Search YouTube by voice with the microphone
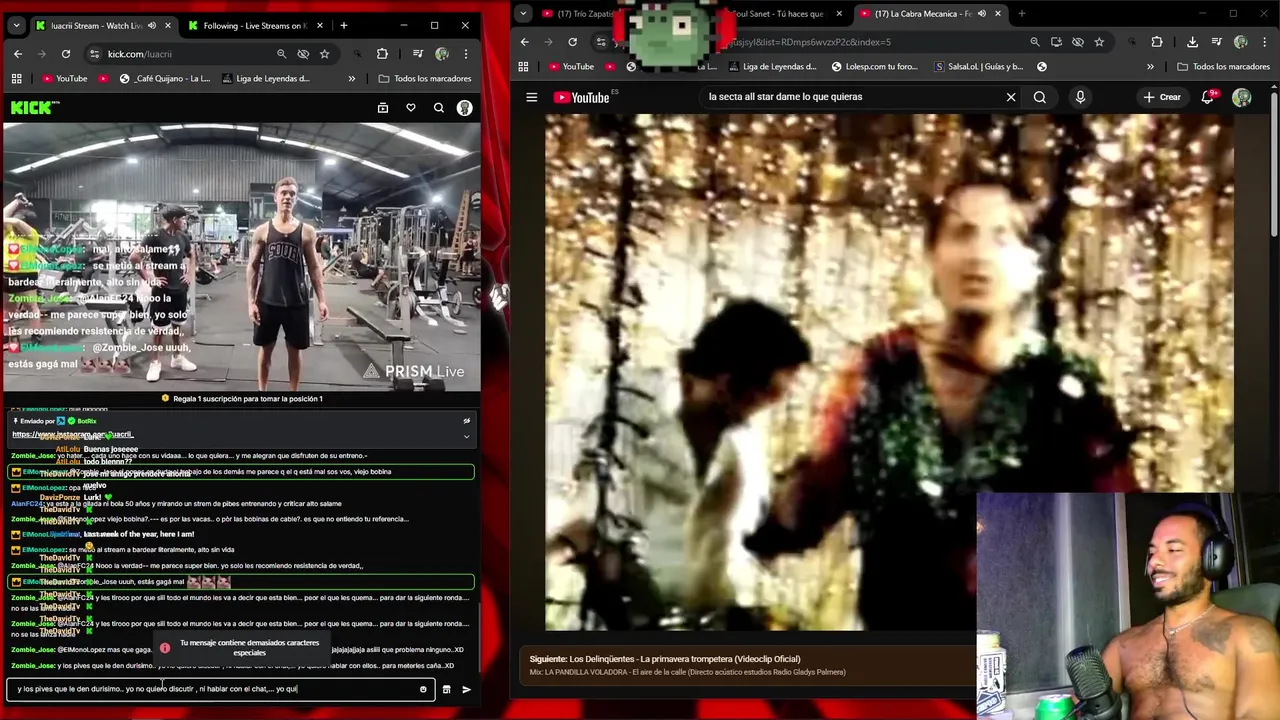 1080,97
